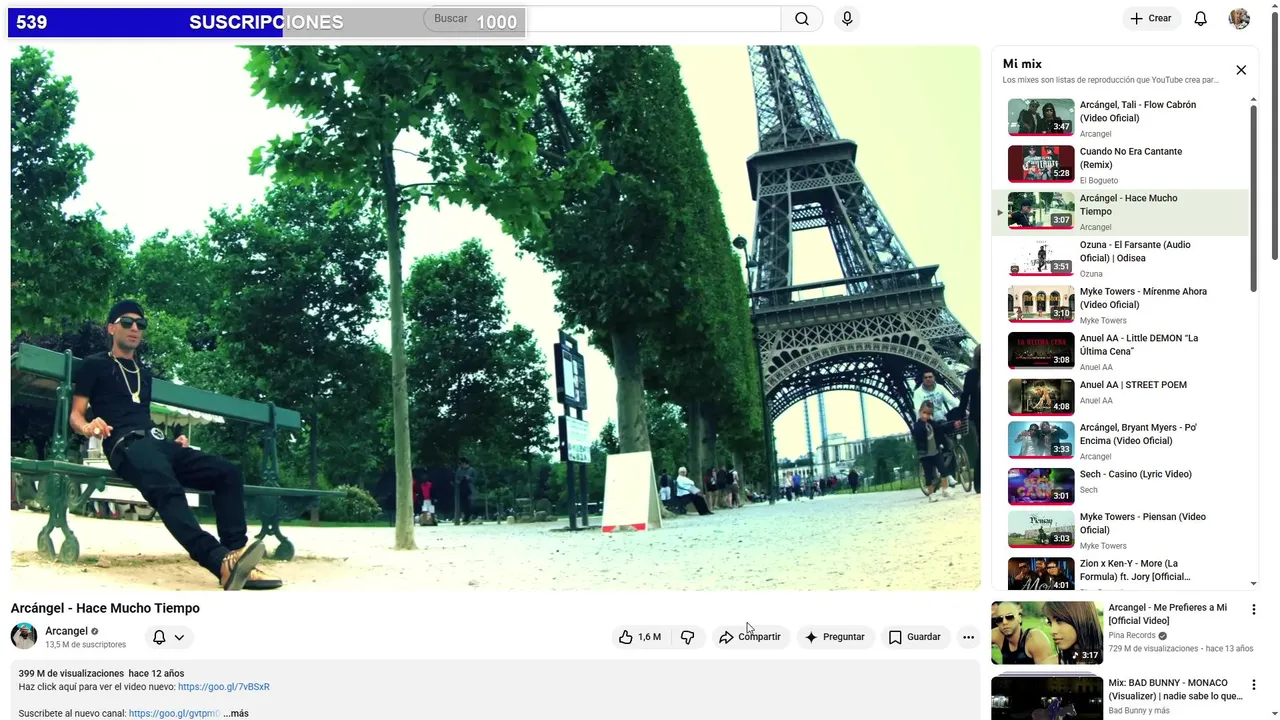Open the account avatar menu
Viewport: 1280px width, 720px height.
coord(1239,19)
